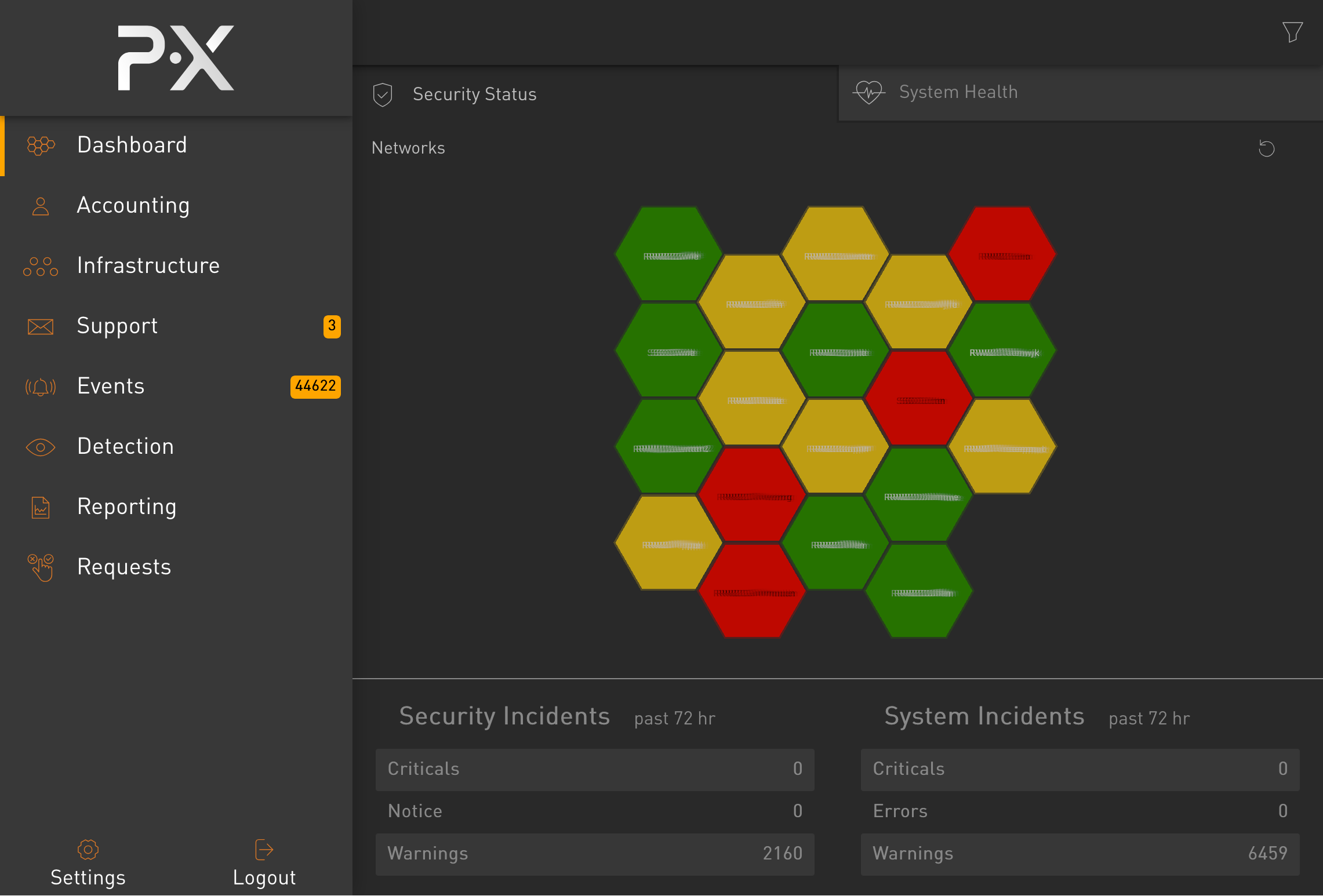Click the 'System Incidents' heading

[x=984, y=717]
